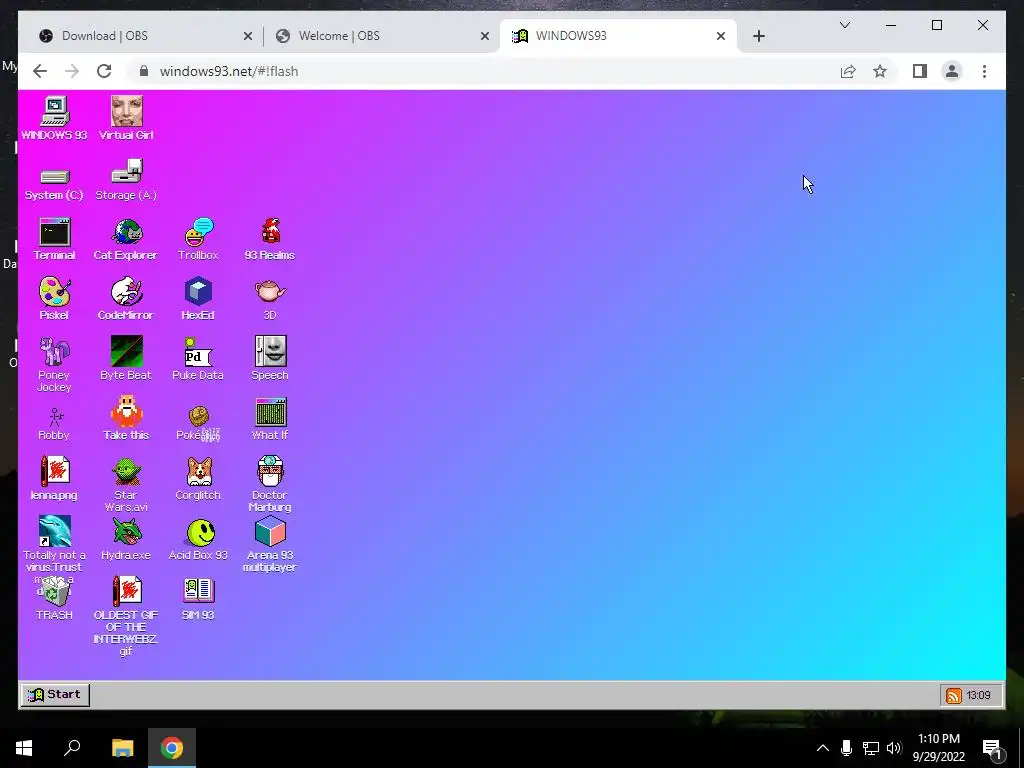Toggle the Chrome side panel
Image resolution: width=1024 pixels, height=768 pixels.
click(x=920, y=71)
